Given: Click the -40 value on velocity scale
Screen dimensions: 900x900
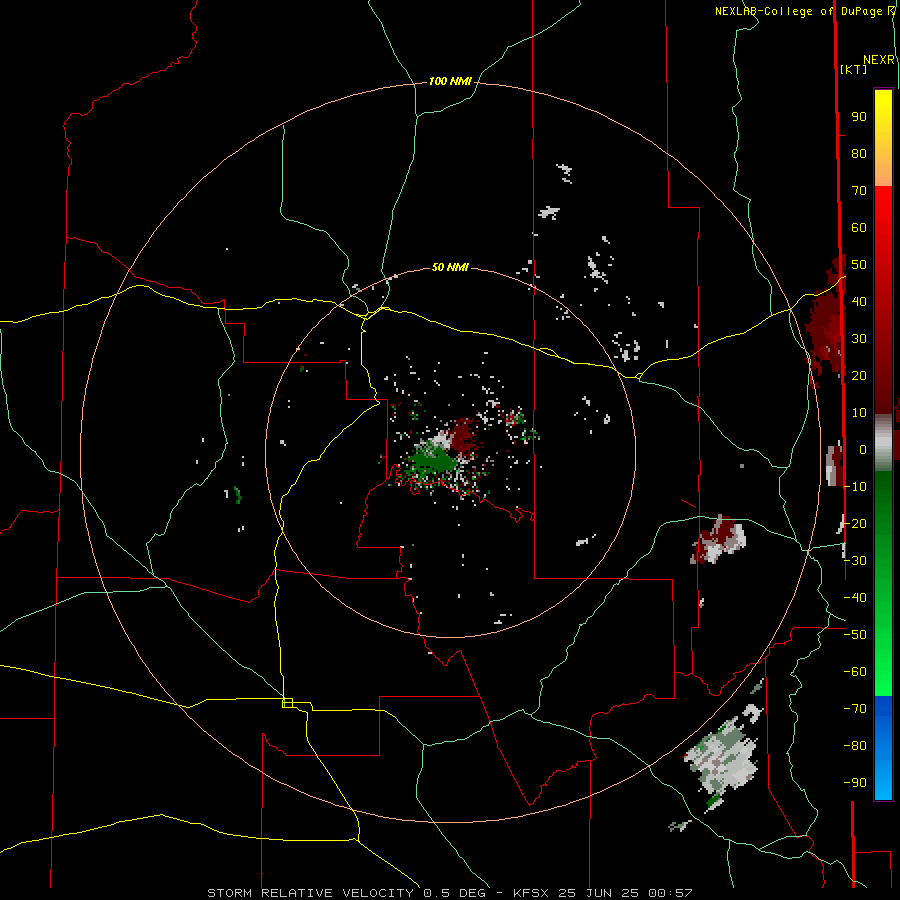Looking at the screenshot, I should pos(855,598).
